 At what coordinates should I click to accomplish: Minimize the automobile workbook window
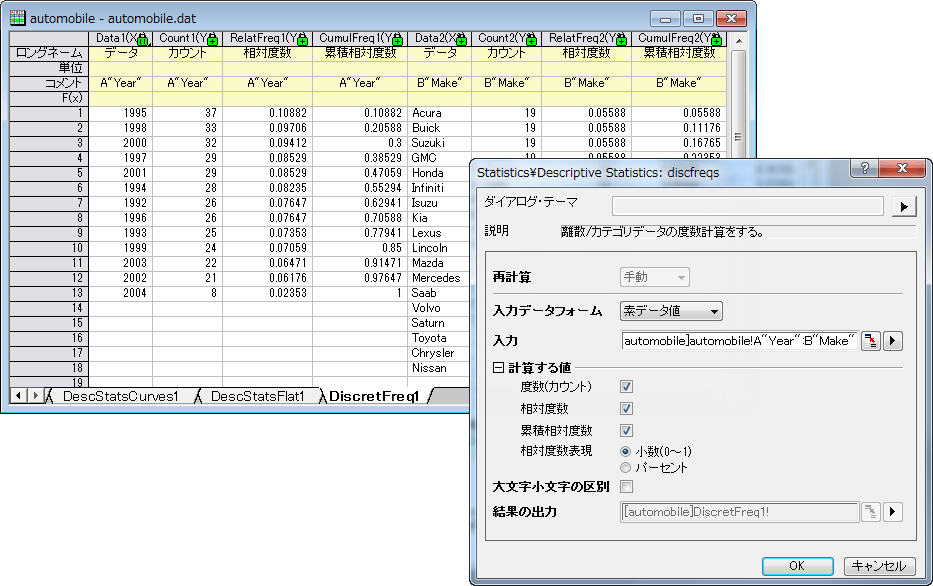[x=665, y=18]
